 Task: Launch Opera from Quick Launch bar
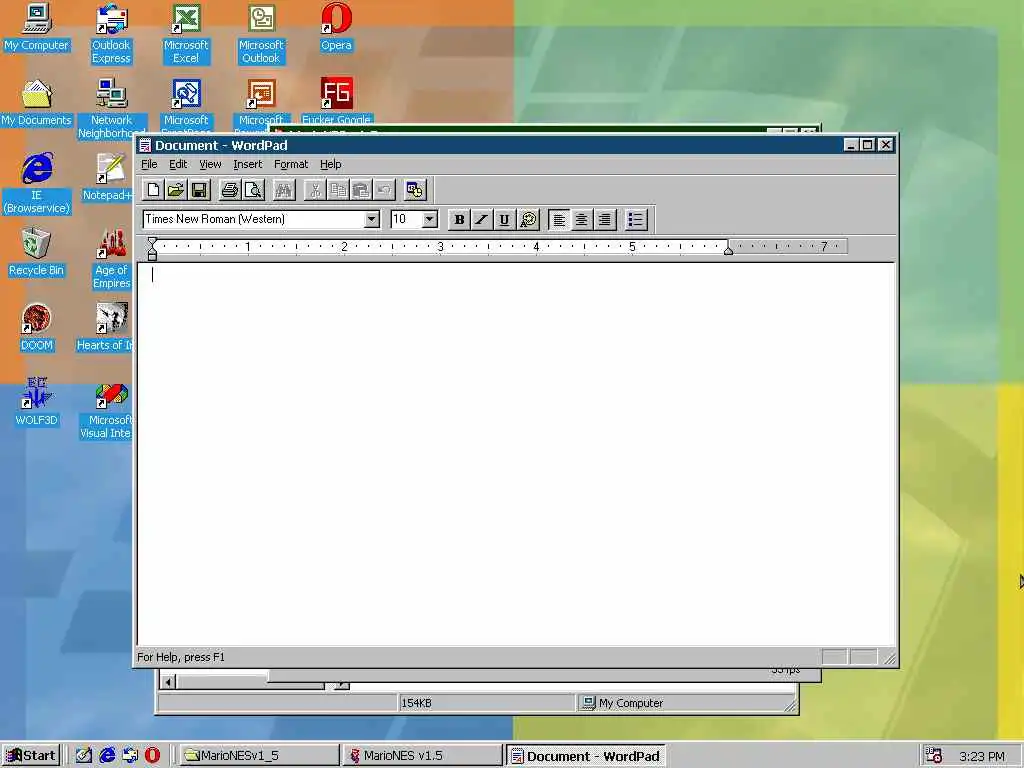click(x=152, y=756)
